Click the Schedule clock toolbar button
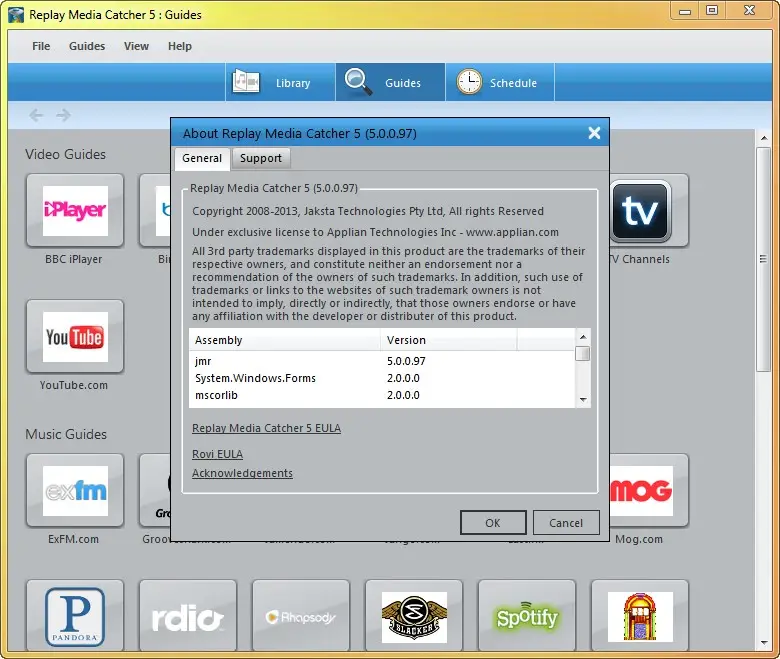This screenshot has width=780, height=659. [500, 82]
